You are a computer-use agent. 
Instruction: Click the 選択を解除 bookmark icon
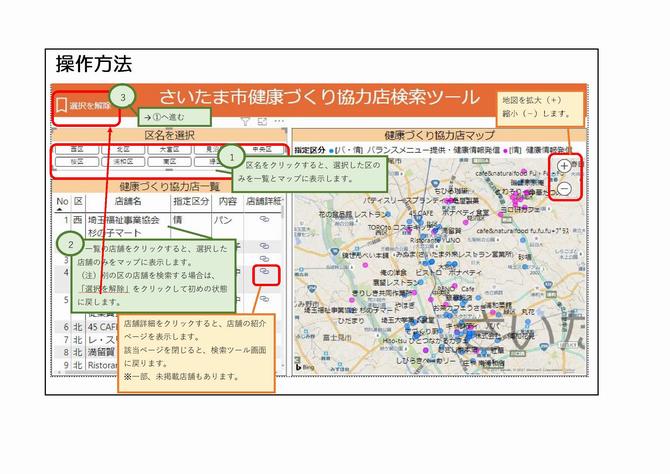pyautogui.click(x=62, y=104)
